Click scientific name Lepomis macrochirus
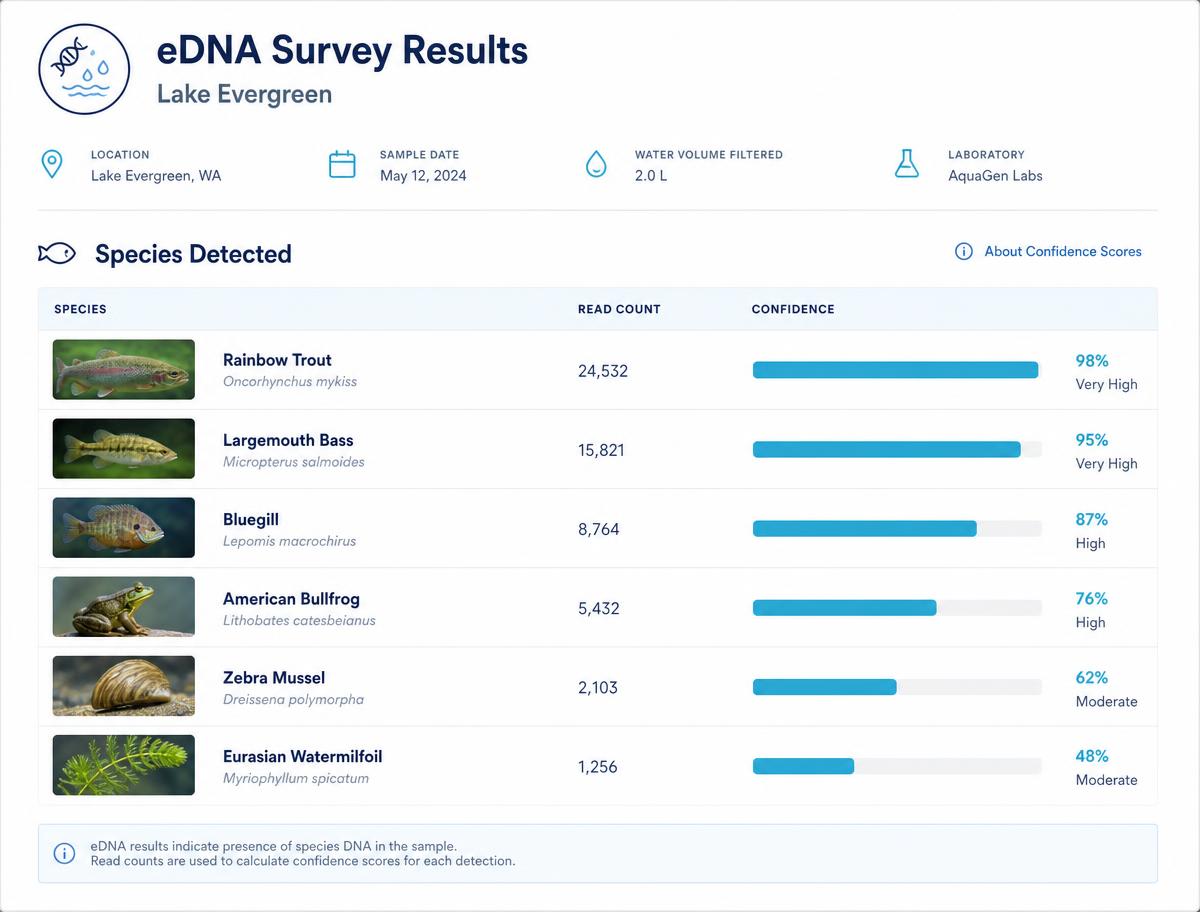The image size is (1200, 912). click(290, 541)
